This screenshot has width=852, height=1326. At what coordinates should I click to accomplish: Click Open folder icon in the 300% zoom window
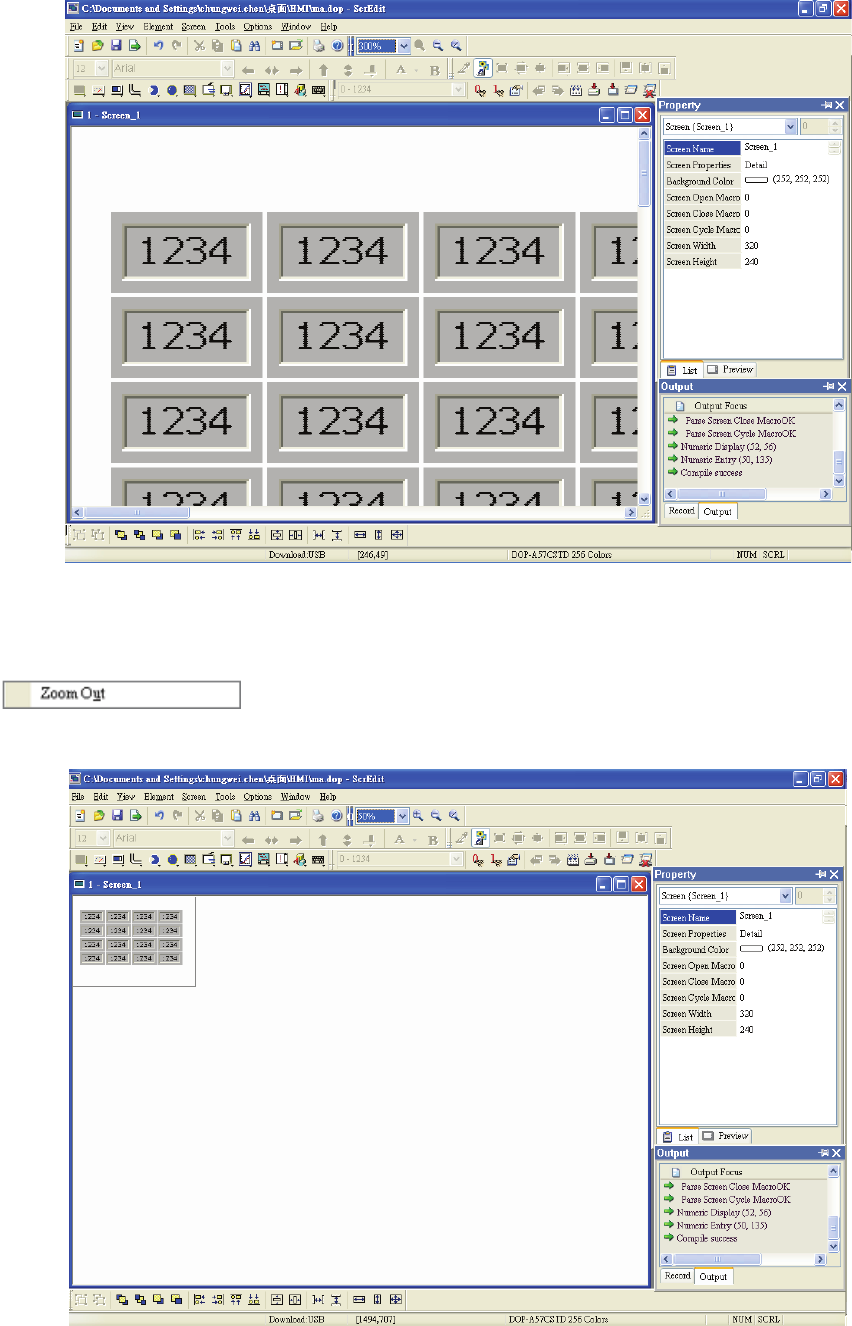tap(98, 46)
